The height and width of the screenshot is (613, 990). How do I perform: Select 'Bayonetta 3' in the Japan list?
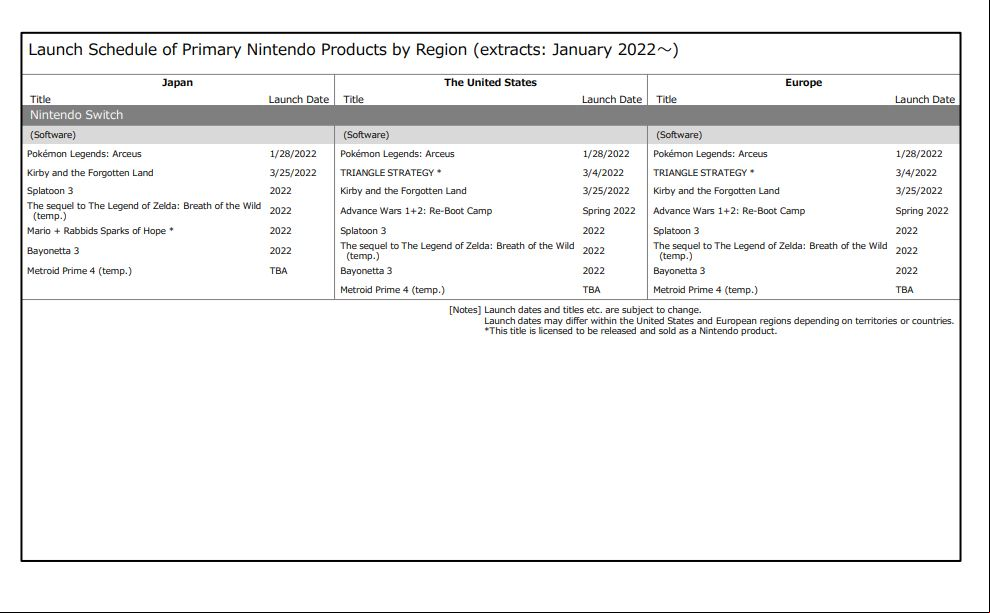point(53,251)
